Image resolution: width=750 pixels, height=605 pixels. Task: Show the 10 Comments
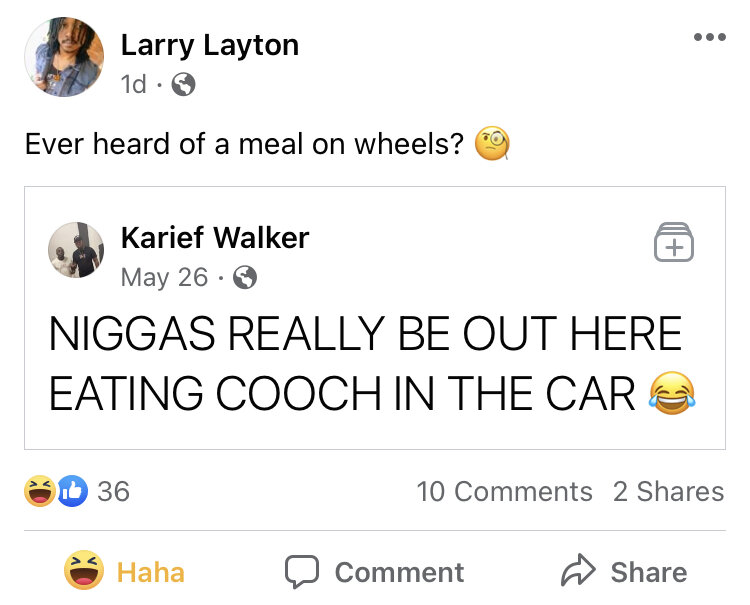point(504,491)
